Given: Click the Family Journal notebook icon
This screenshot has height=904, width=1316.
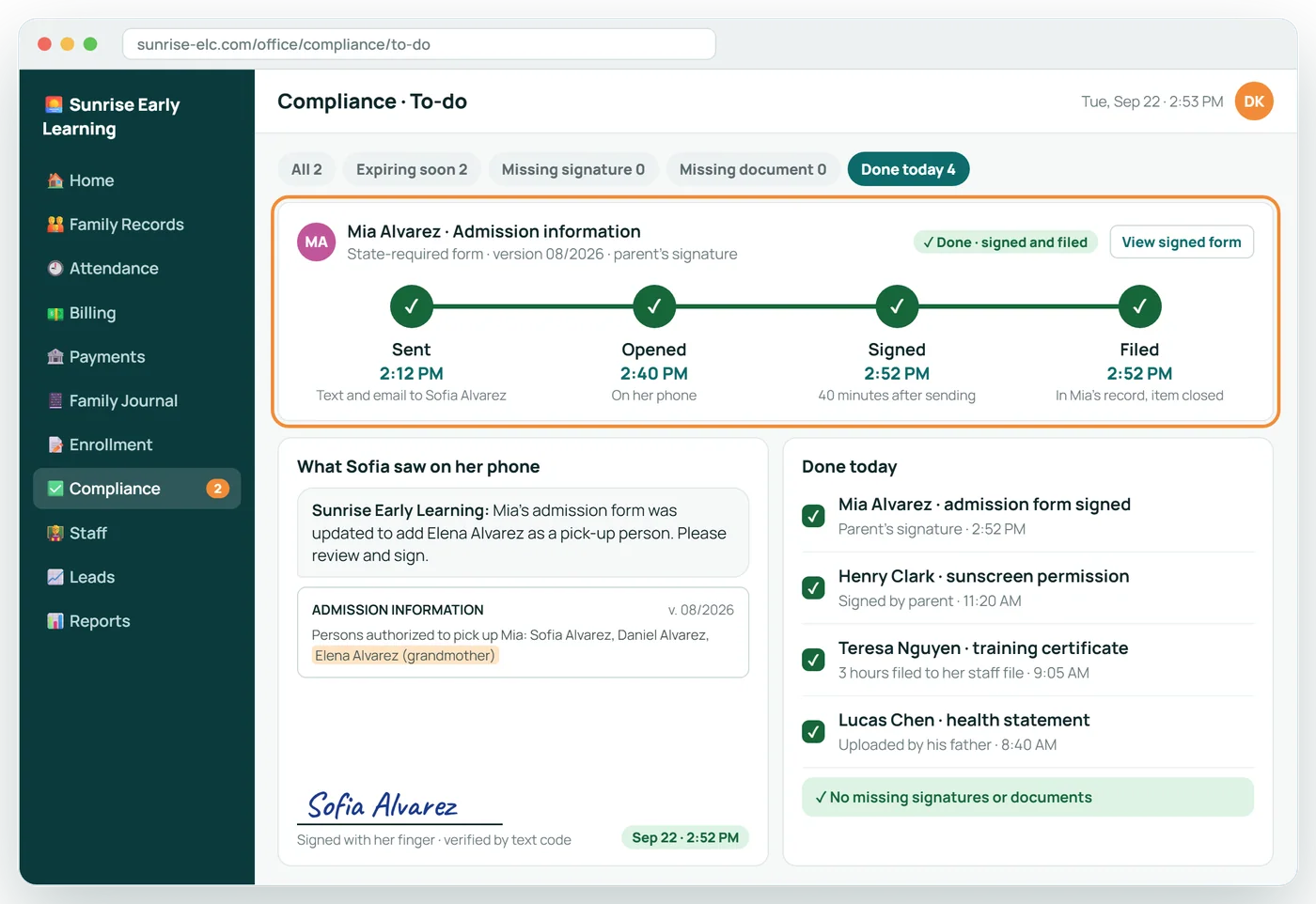Looking at the screenshot, I should click(55, 400).
